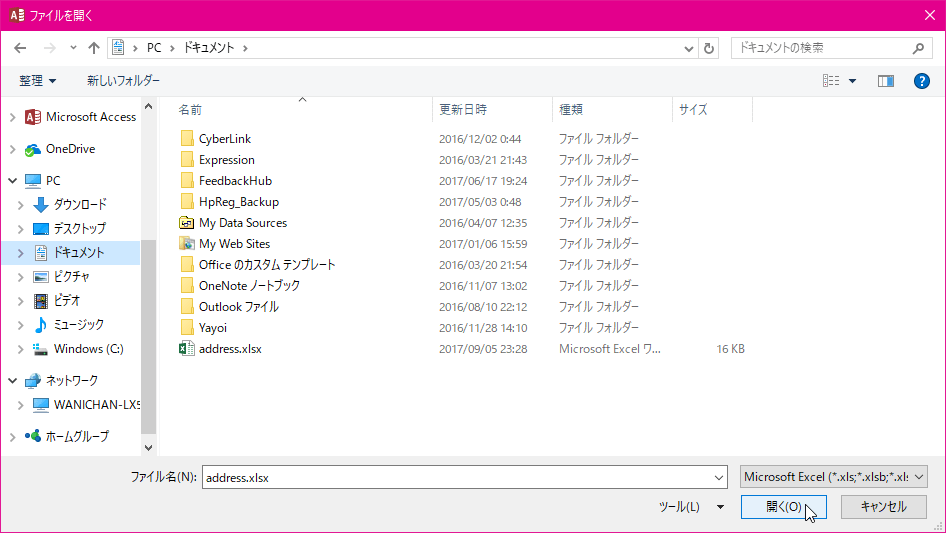Screen dimensions: 946x533
Task: Collapse the ネットワーク tree node
Action: coord(13,380)
